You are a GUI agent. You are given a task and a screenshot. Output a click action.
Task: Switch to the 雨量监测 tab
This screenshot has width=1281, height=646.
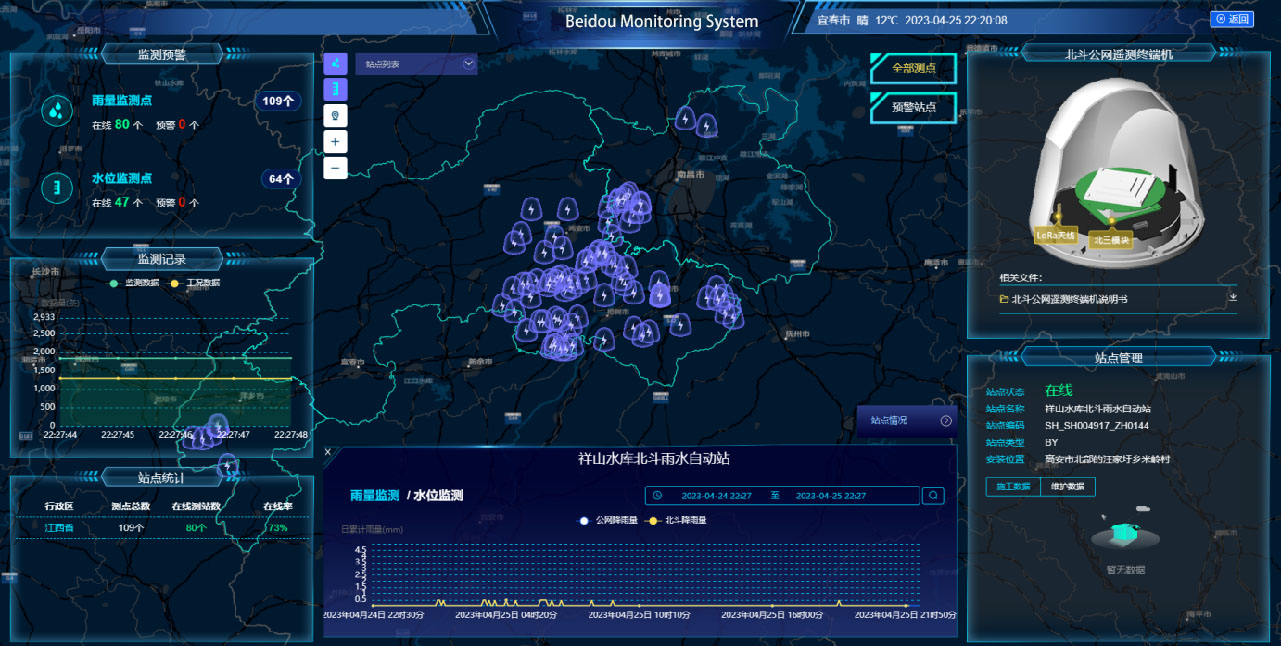(x=374, y=495)
